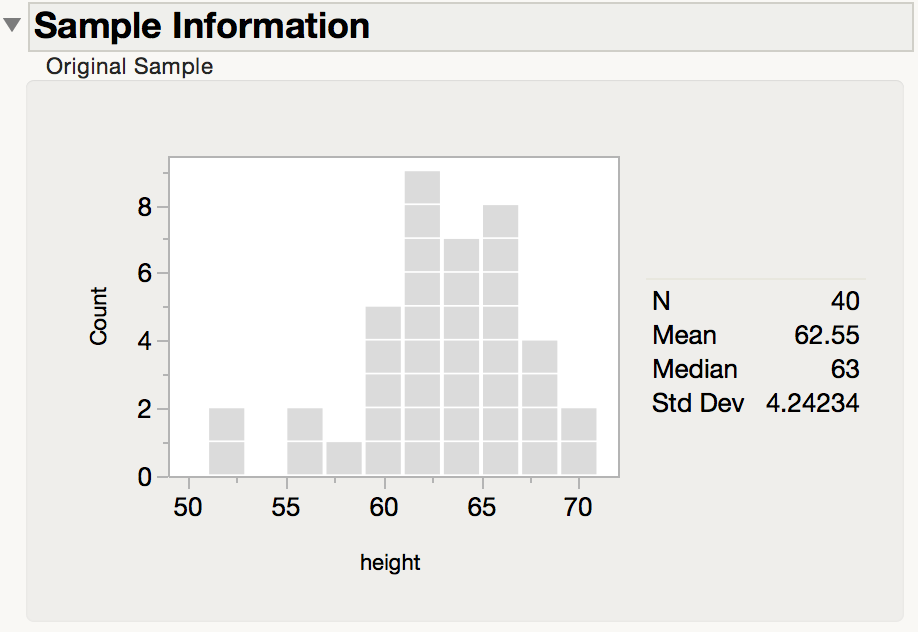918x632 pixels.
Task: Click the x-axis tick label 60
Action: (x=383, y=507)
